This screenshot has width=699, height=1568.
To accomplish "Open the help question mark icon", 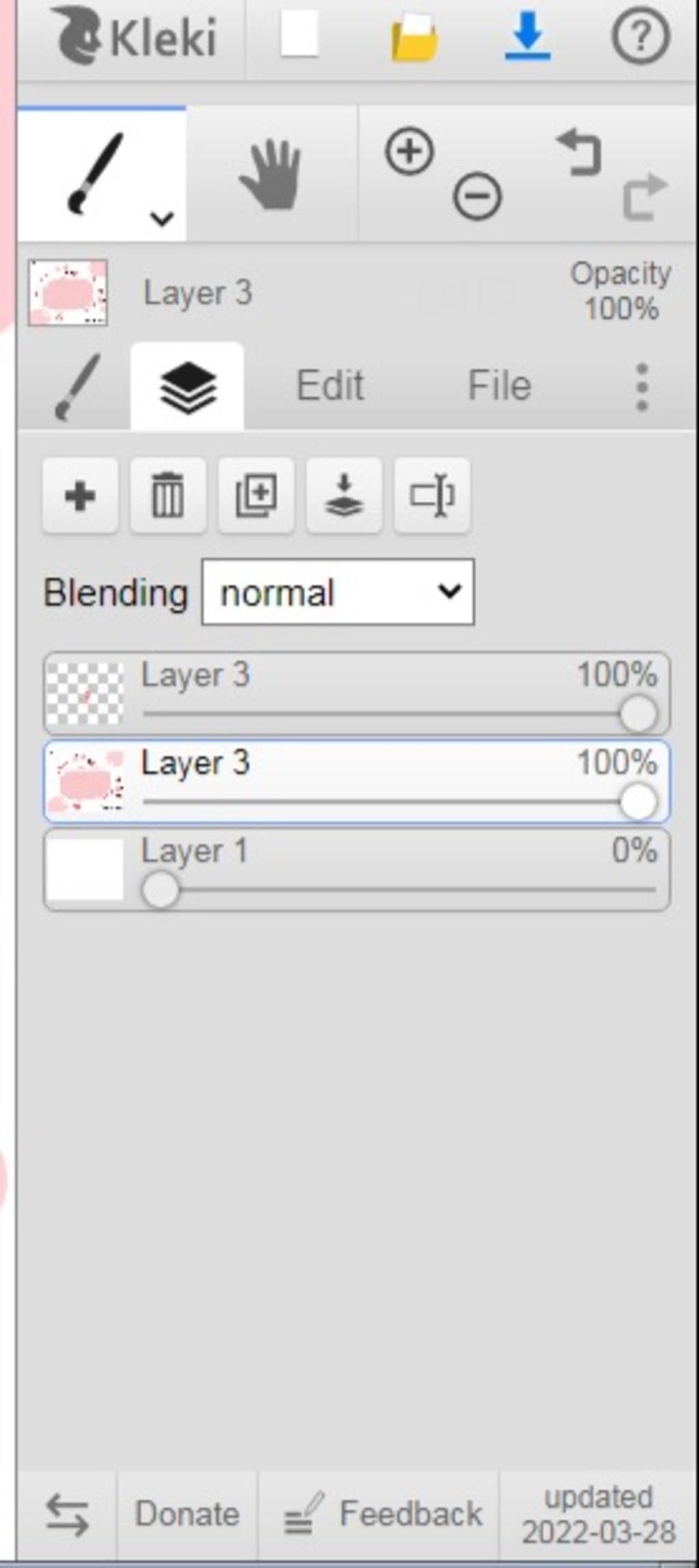I will click(640, 37).
